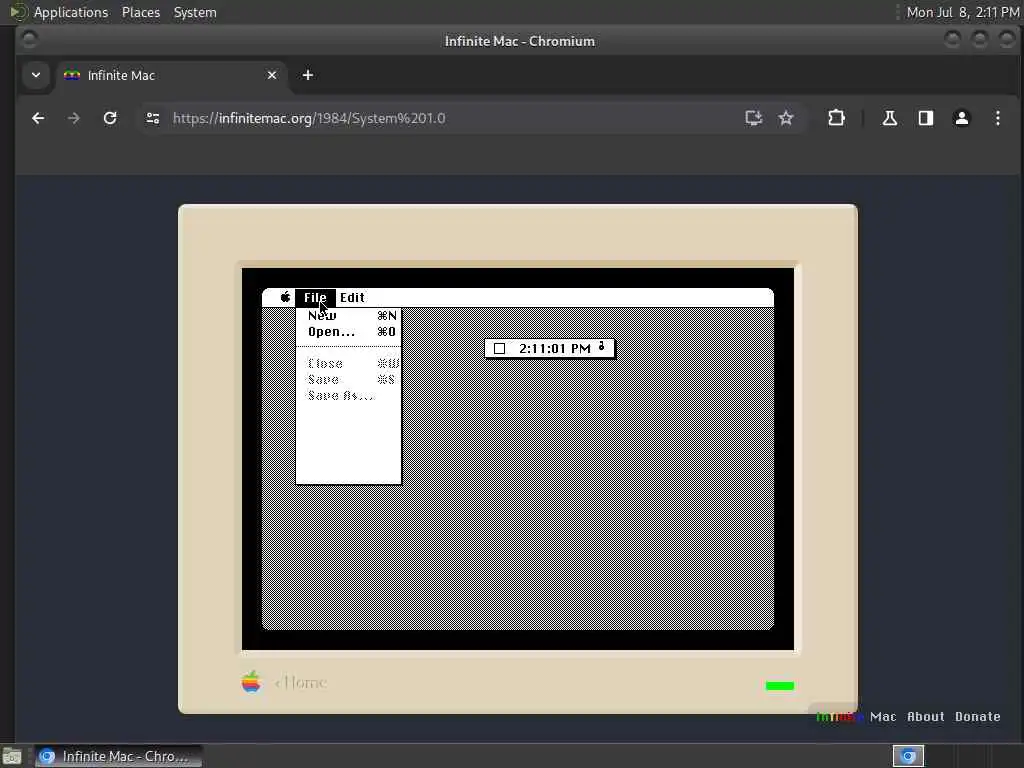
Task: Click the green power indicator light
Action: [780, 686]
